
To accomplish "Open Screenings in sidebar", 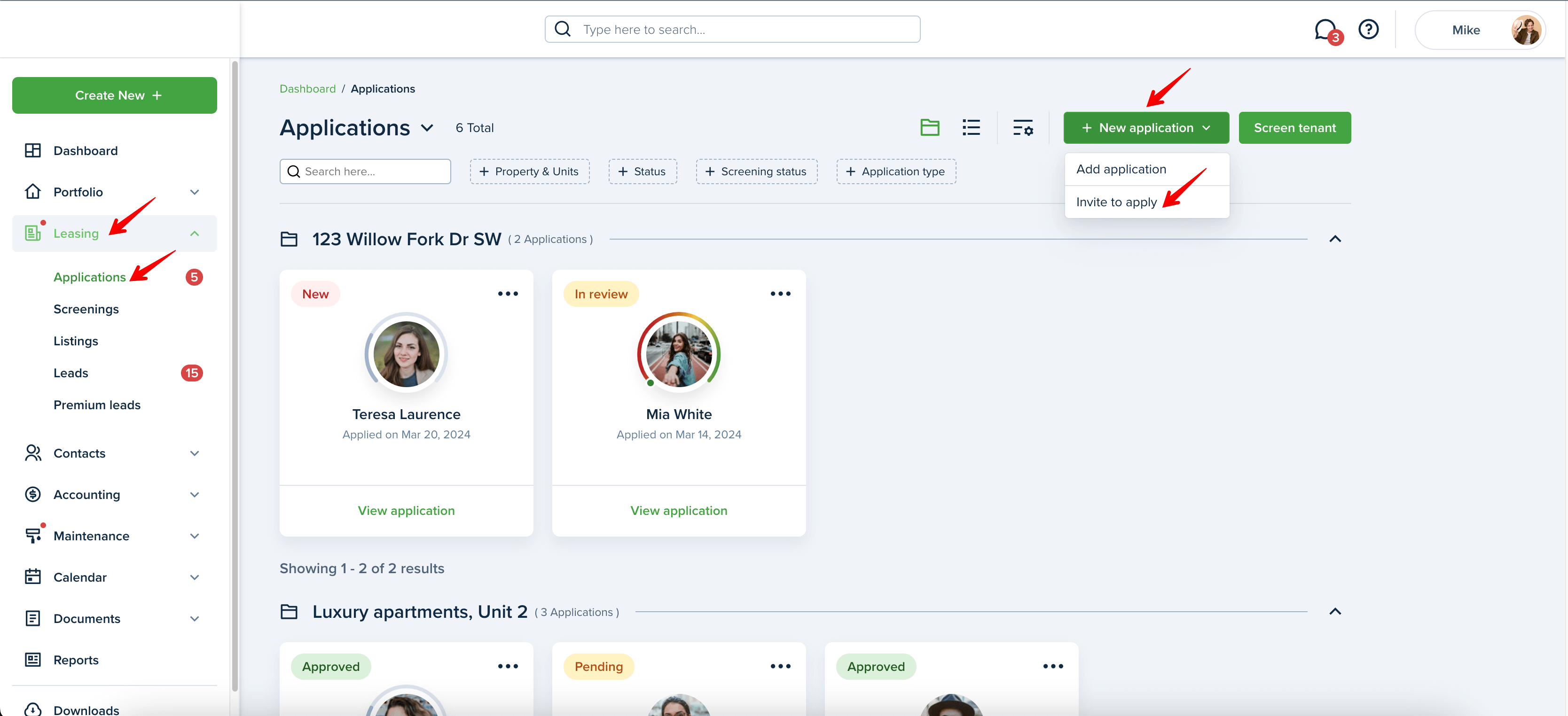I will point(86,309).
